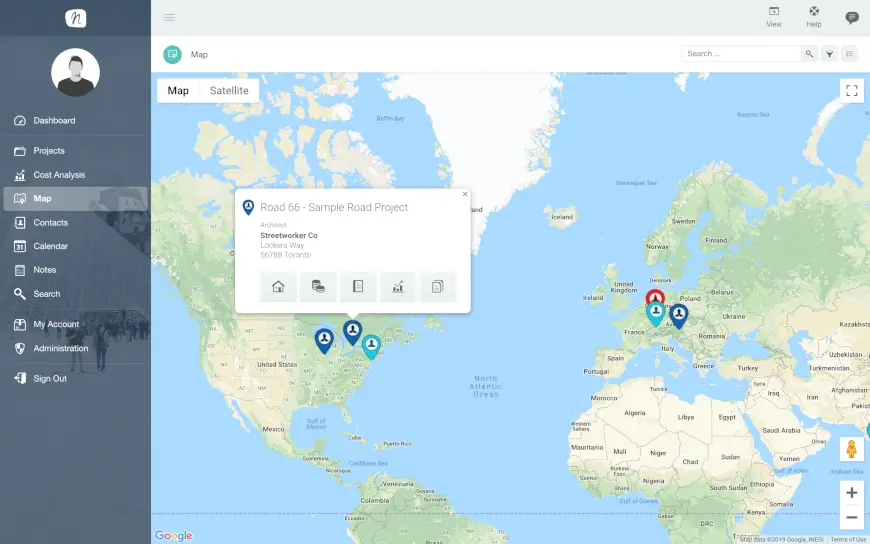The width and height of the screenshot is (870, 544).
Task: Toggle the hamburger menu icon
Action: [169, 18]
